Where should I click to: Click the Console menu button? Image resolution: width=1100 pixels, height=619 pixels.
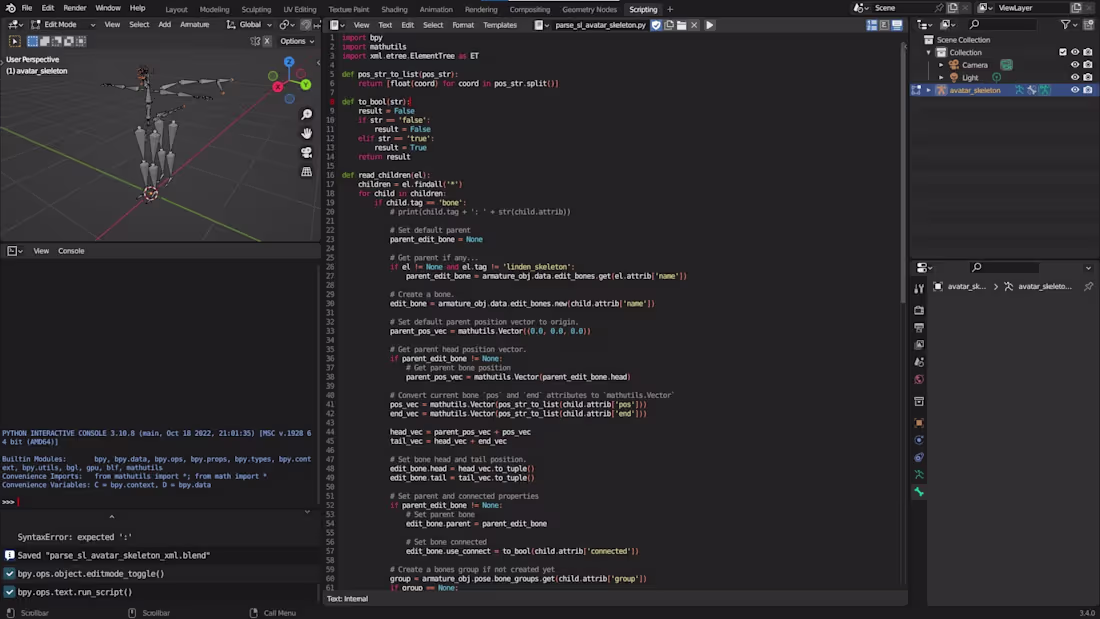pos(71,251)
